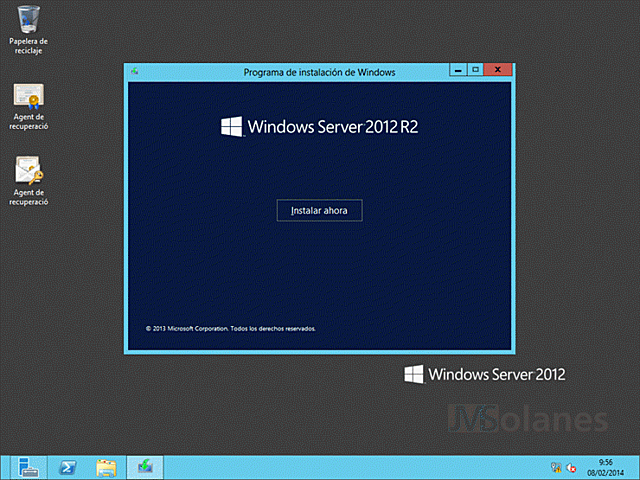Viewport: 640px width, 480px height.
Task: Select the Agent de recuperació envelope key icon
Action: (29, 181)
